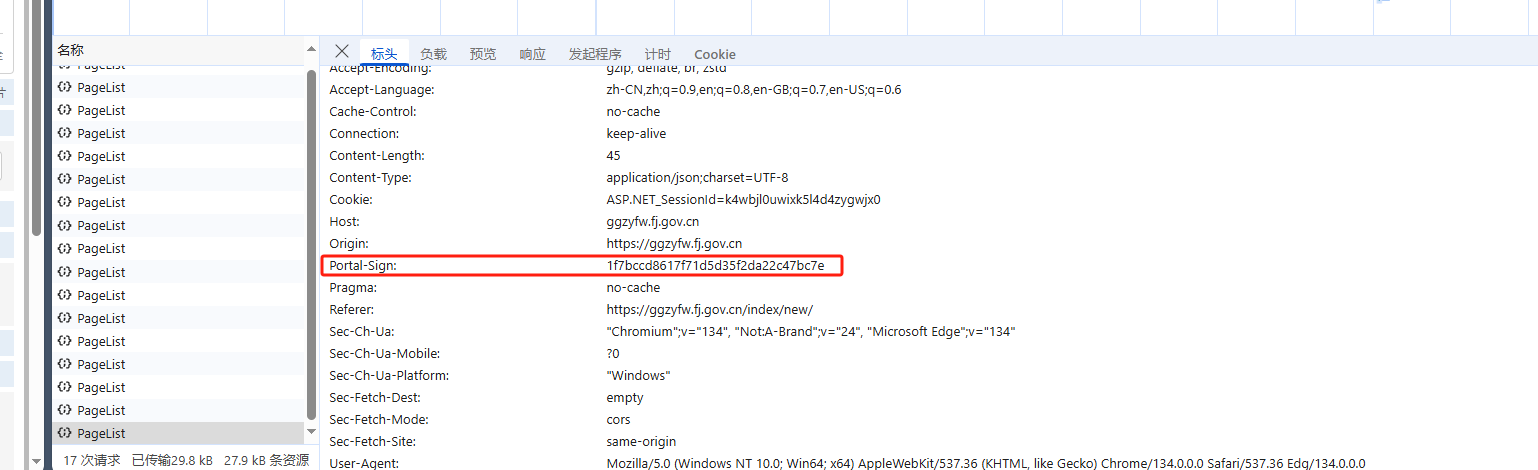Click the Connection header name

[364, 133]
